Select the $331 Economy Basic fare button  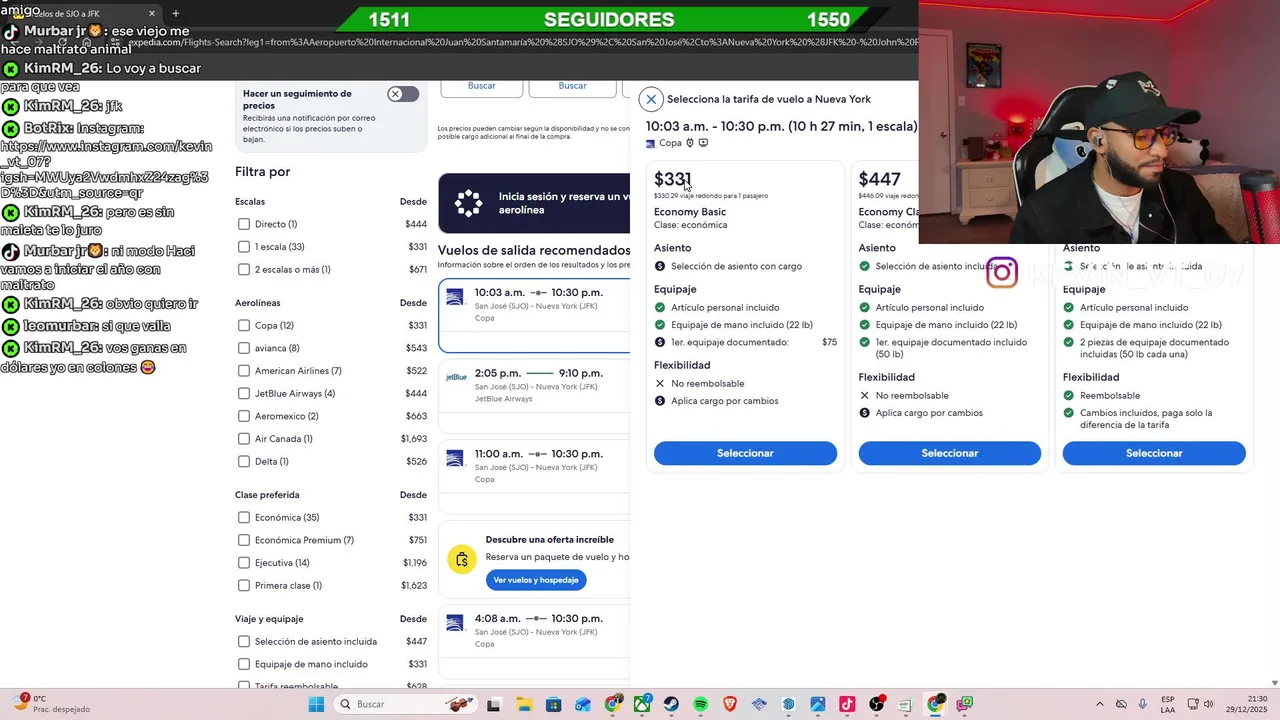click(x=745, y=453)
